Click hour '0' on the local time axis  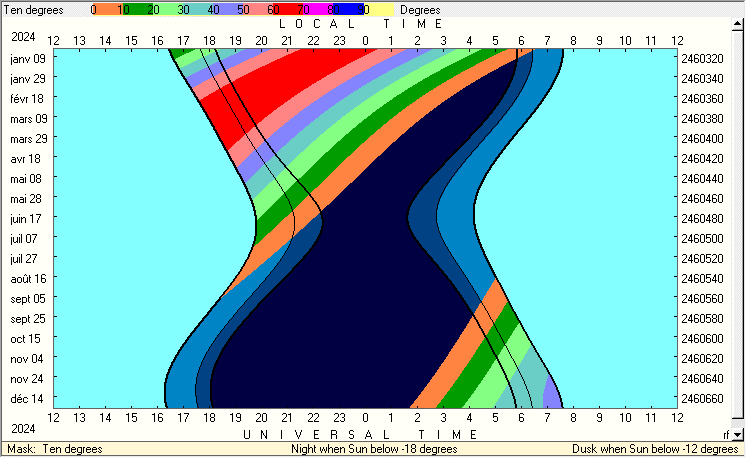pyautogui.click(x=365, y=41)
